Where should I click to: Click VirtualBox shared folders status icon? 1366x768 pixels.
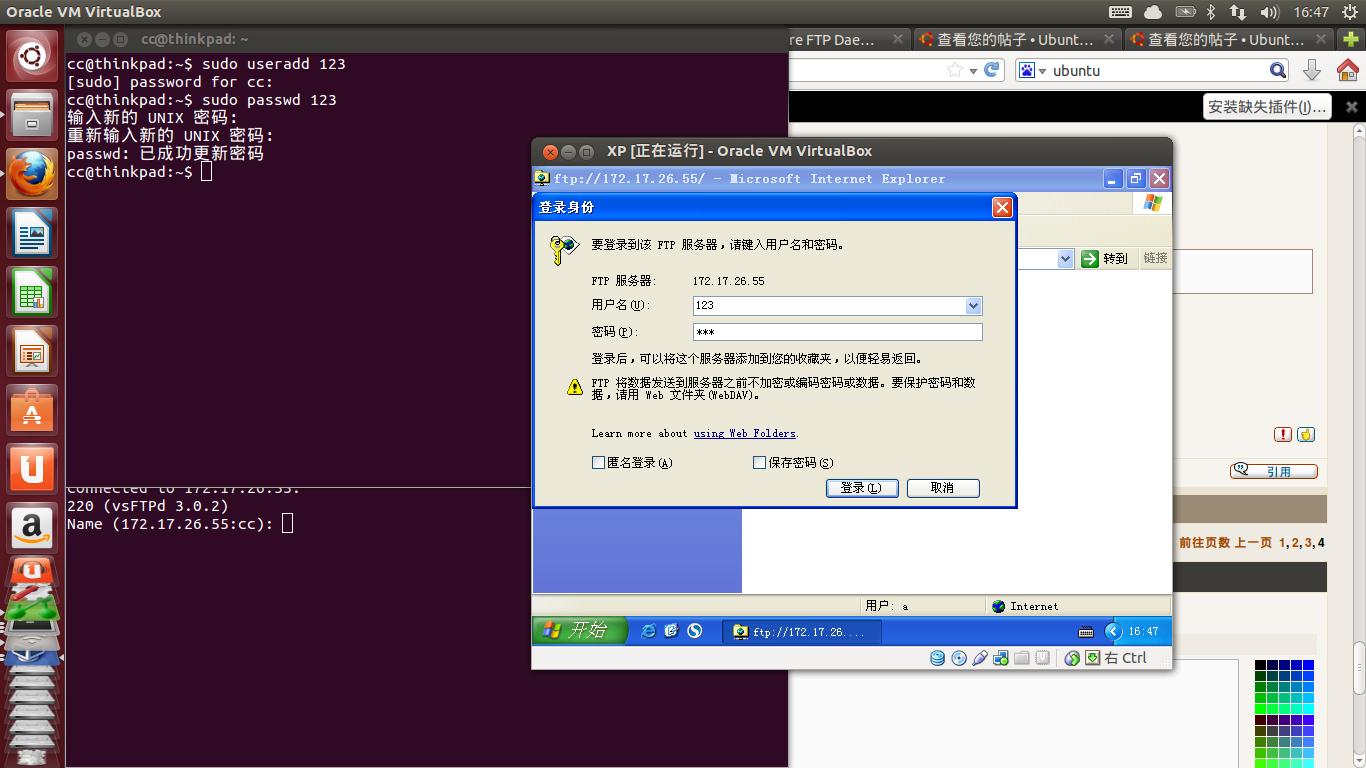[1022, 658]
